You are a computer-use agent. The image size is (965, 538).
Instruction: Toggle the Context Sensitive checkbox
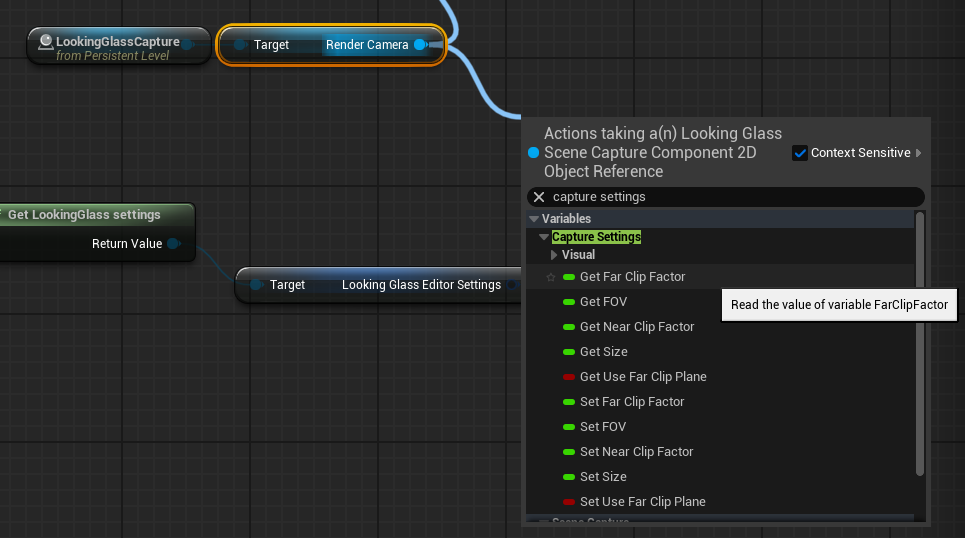[x=800, y=153]
